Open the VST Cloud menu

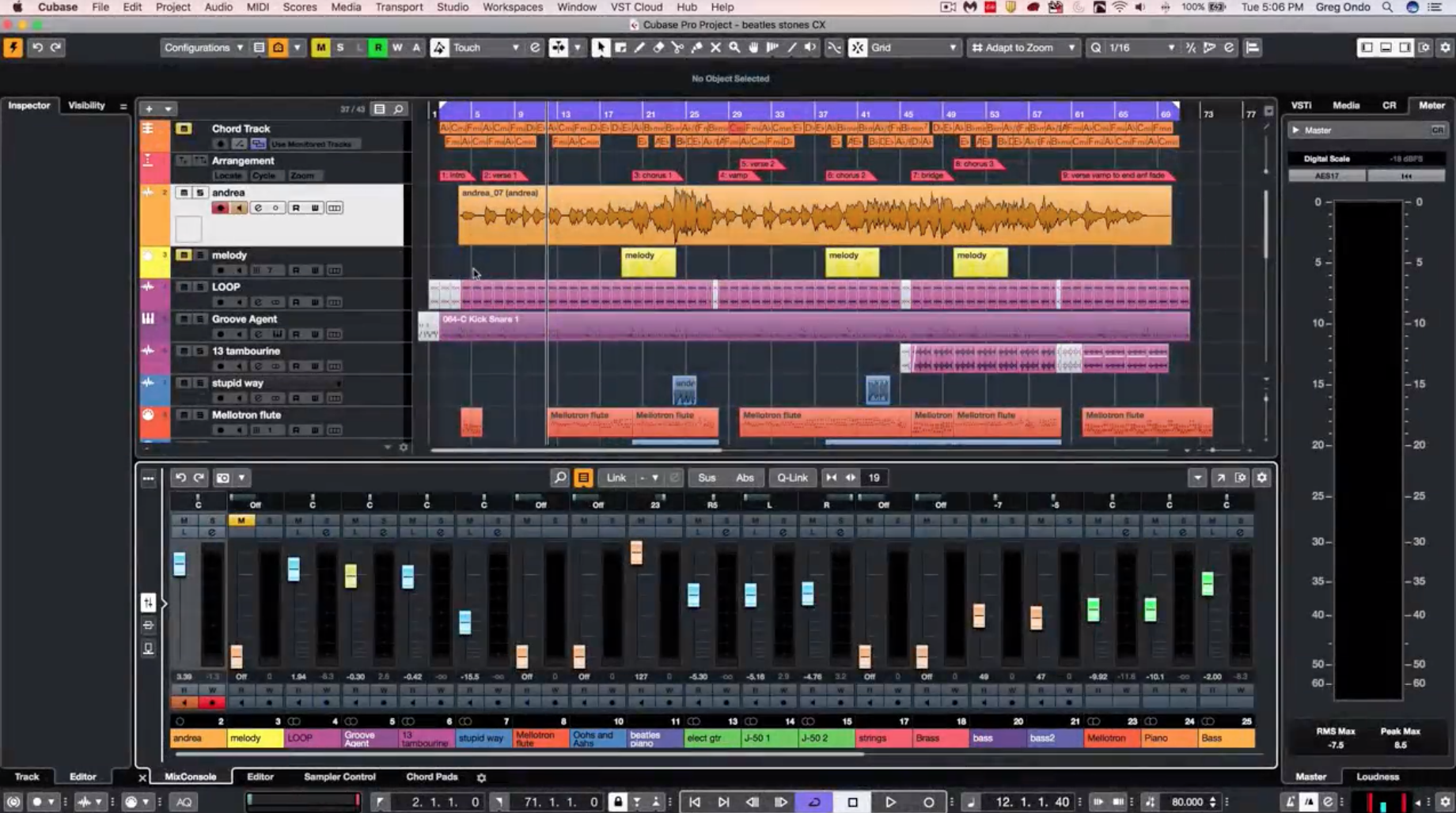636,7
